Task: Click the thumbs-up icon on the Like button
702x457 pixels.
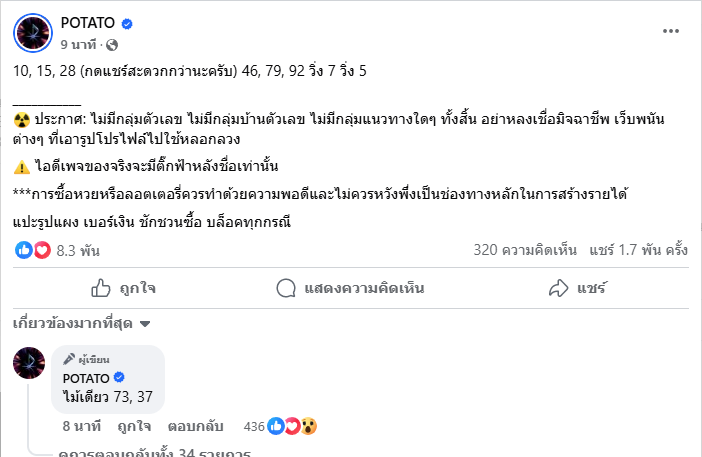Action: (x=100, y=288)
